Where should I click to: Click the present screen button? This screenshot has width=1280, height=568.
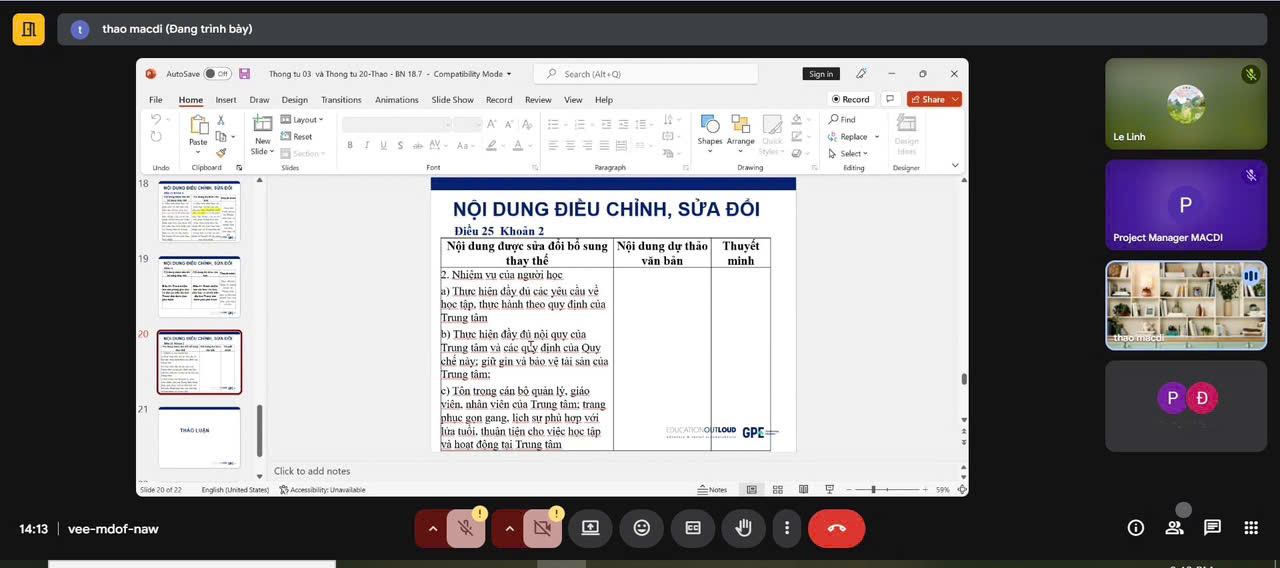click(590, 528)
